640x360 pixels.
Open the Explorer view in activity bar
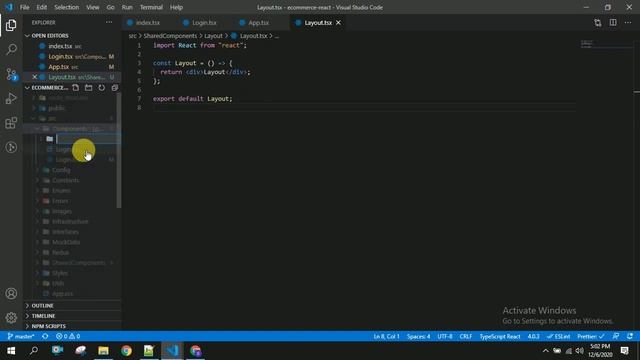coord(11,25)
